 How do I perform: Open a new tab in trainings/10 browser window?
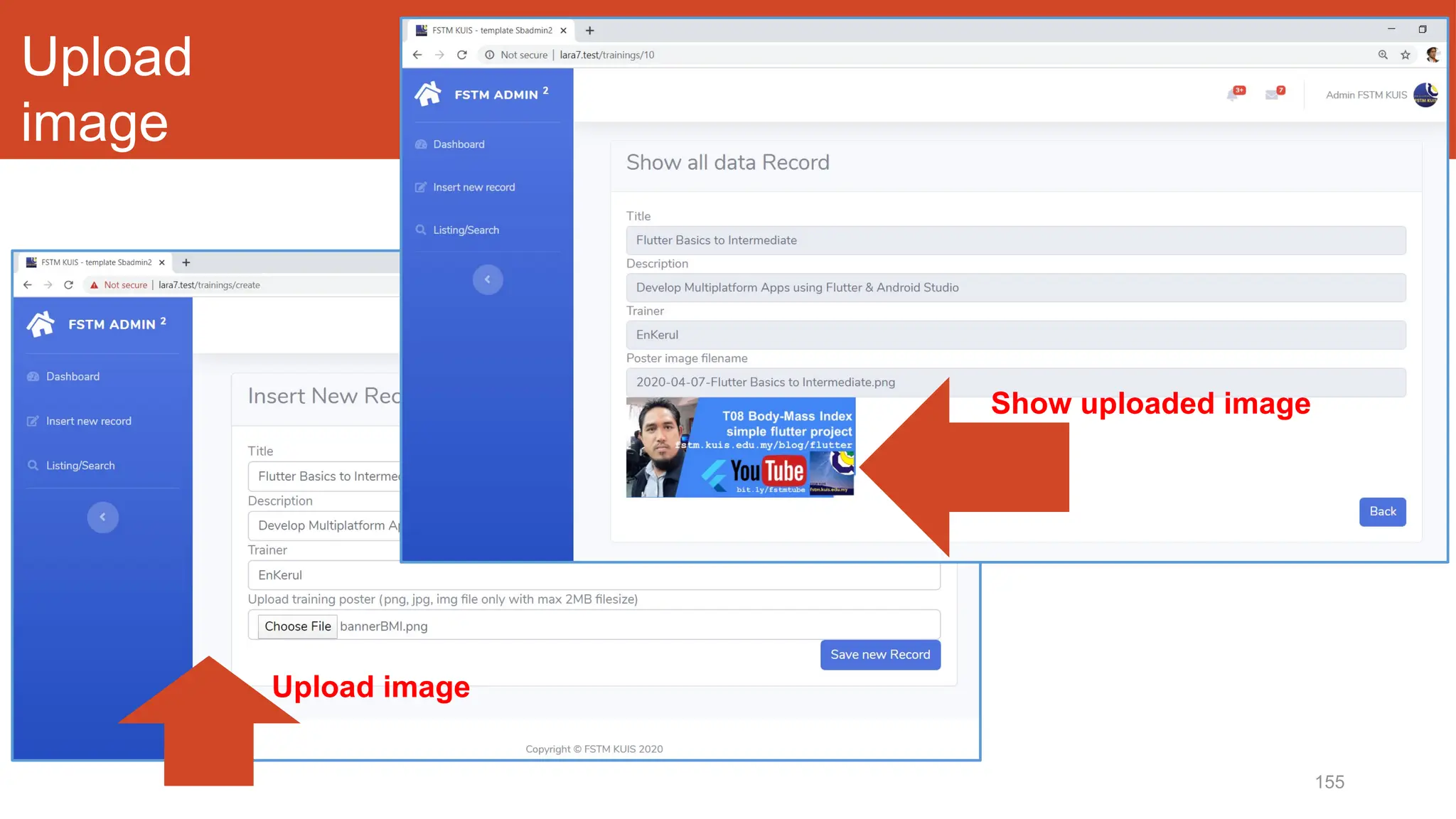pyautogui.click(x=589, y=31)
